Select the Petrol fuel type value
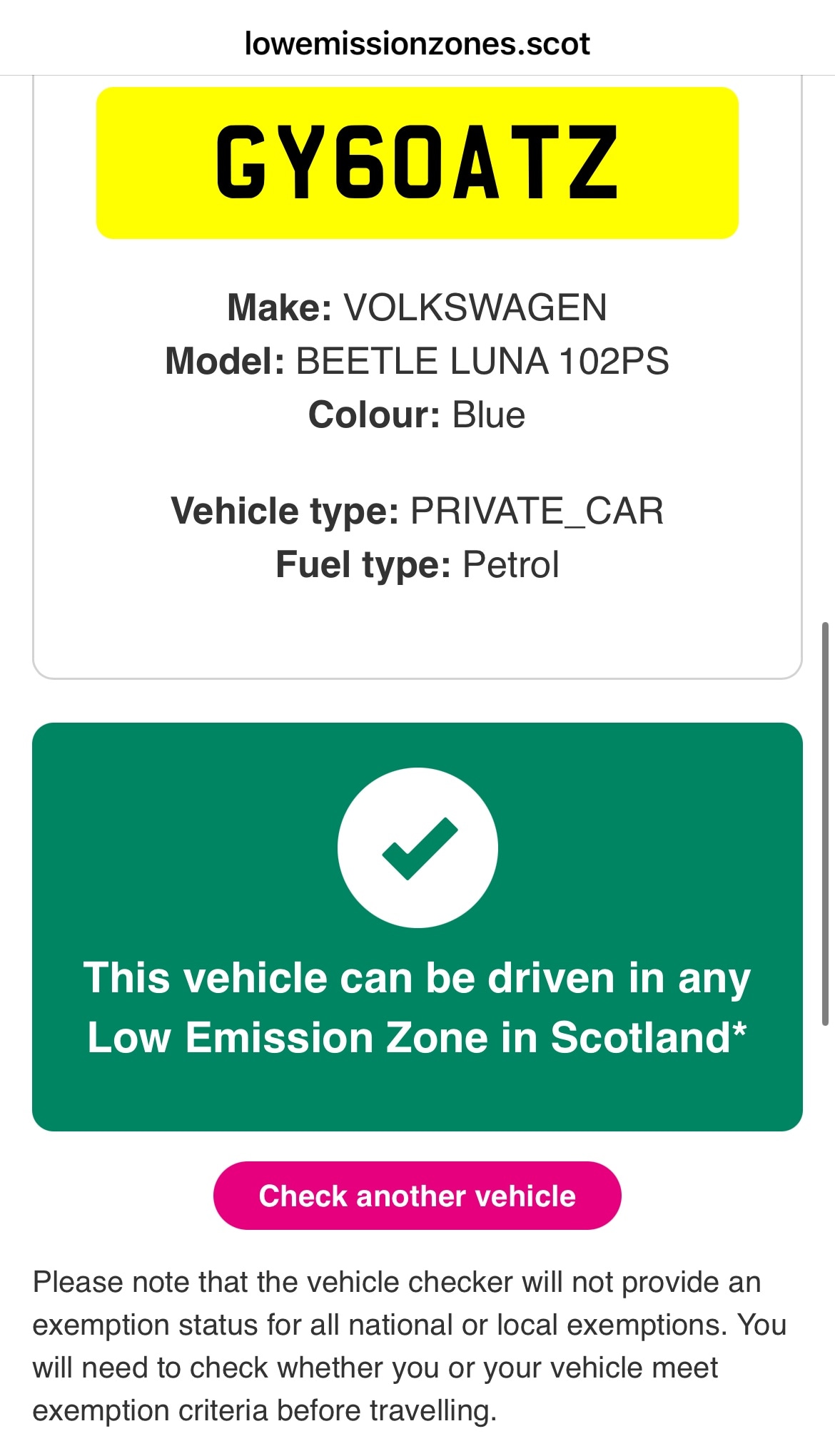 click(511, 564)
